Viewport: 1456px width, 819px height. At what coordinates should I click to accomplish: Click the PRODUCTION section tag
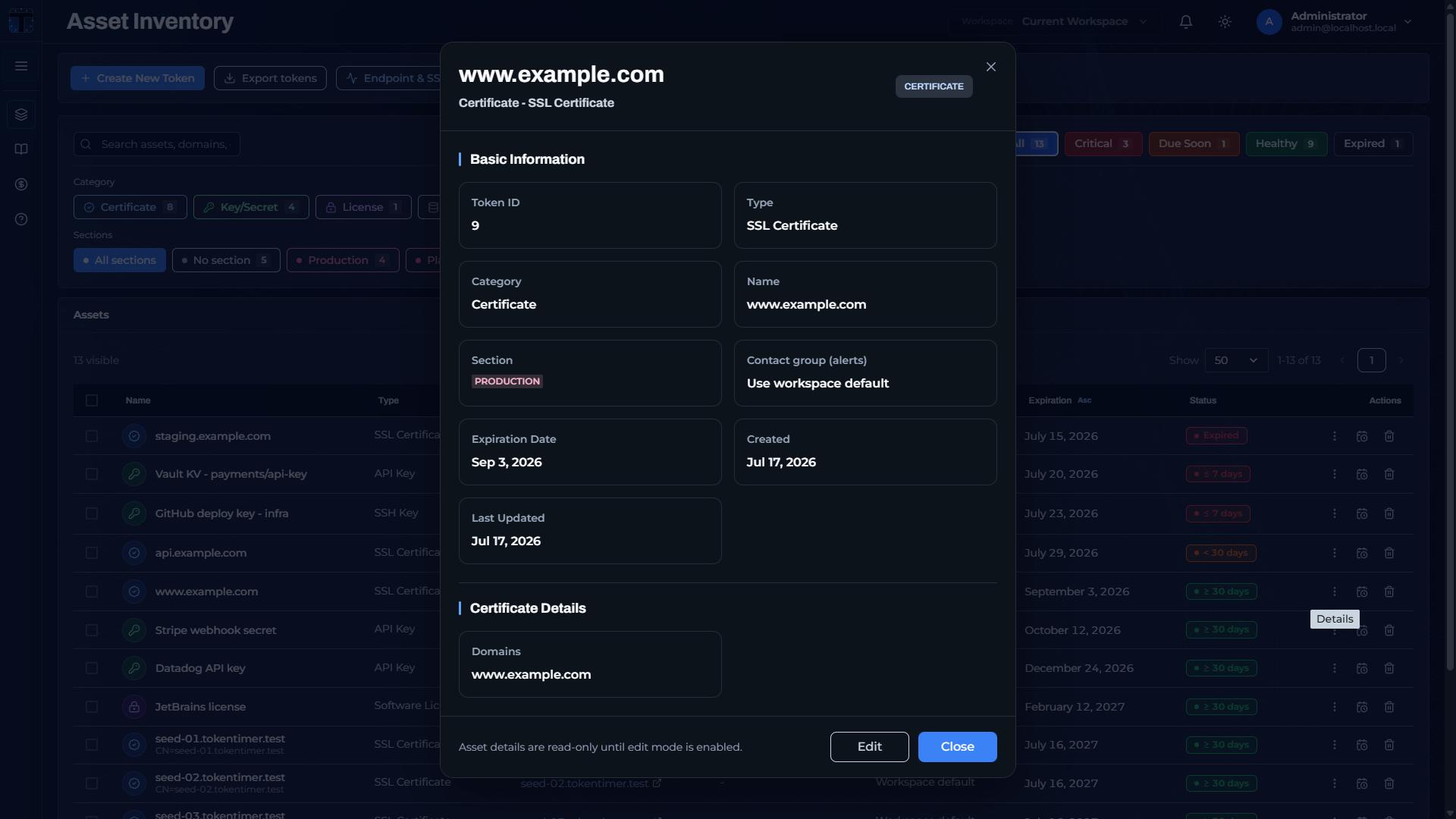point(507,381)
